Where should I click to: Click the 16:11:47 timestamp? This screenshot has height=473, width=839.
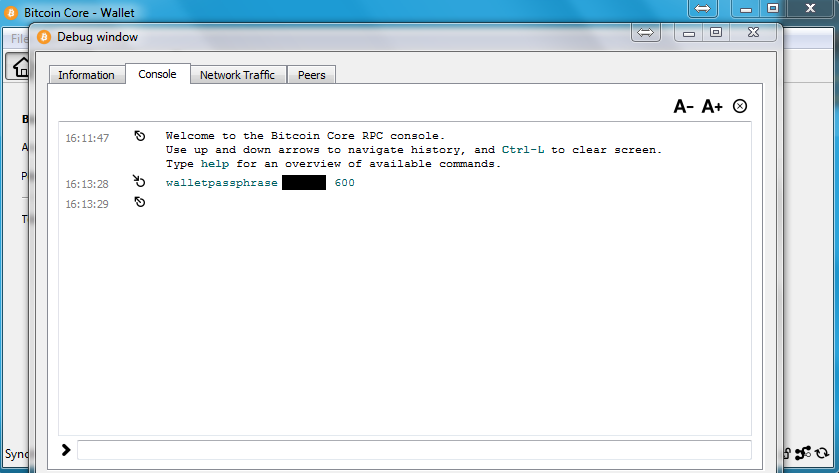(87, 138)
